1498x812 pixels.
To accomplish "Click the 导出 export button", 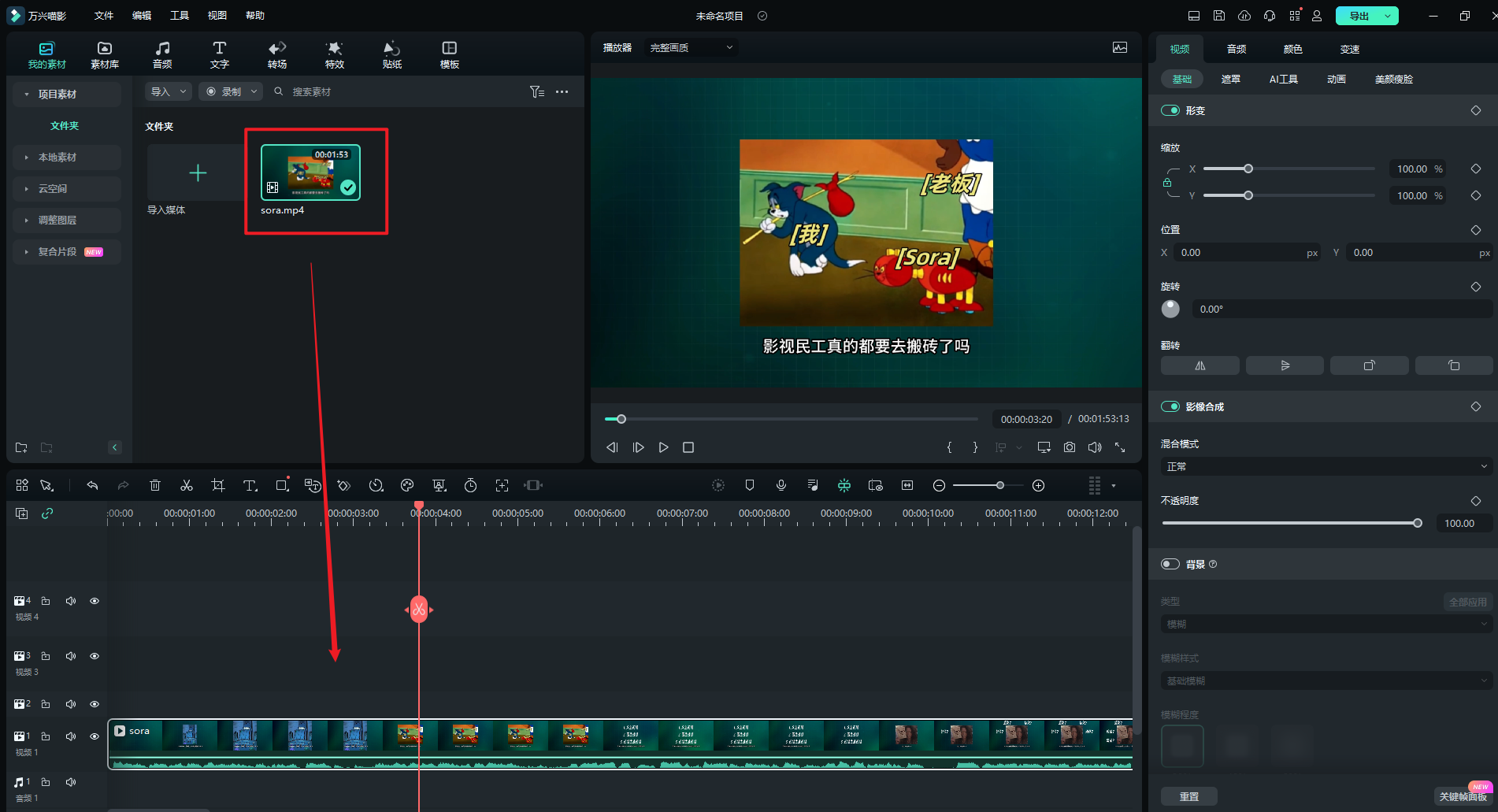I will (1359, 16).
